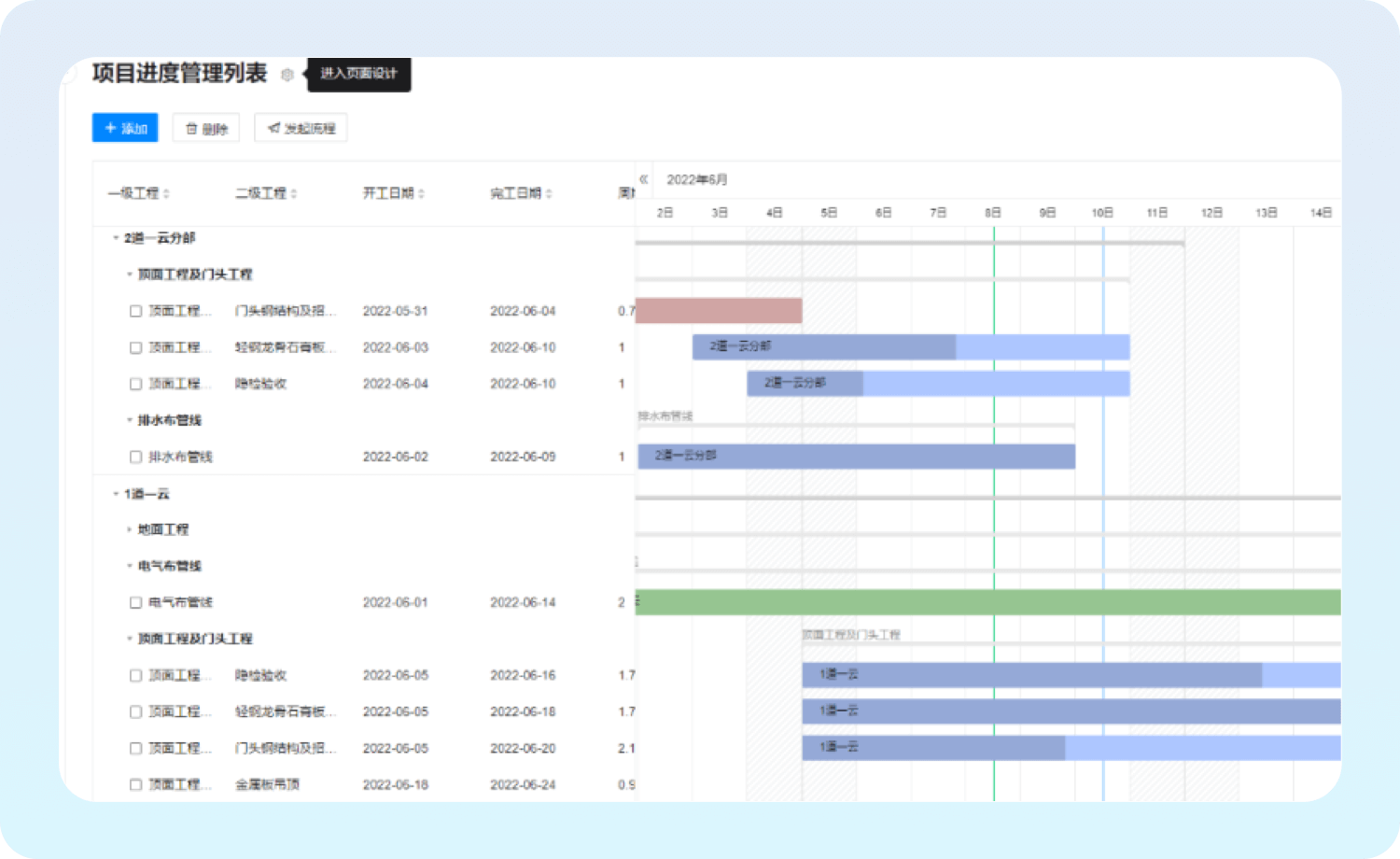Tick the 电气布管线 row checkbox
Screen dimensions: 1400x859
point(135,602)
